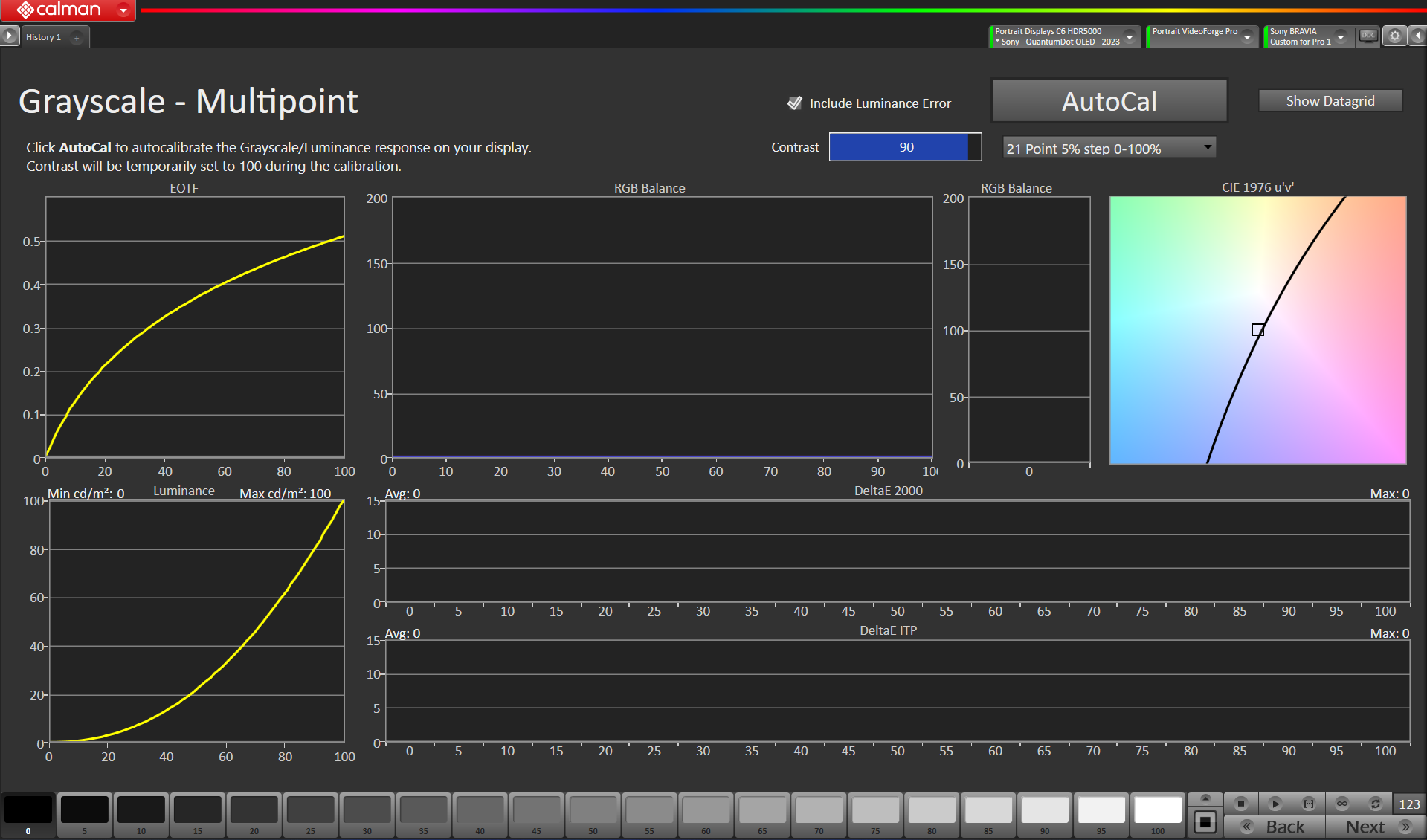Open the 21 Point 5% step dropdown

pyautogui.click(x=1109, y=148)
